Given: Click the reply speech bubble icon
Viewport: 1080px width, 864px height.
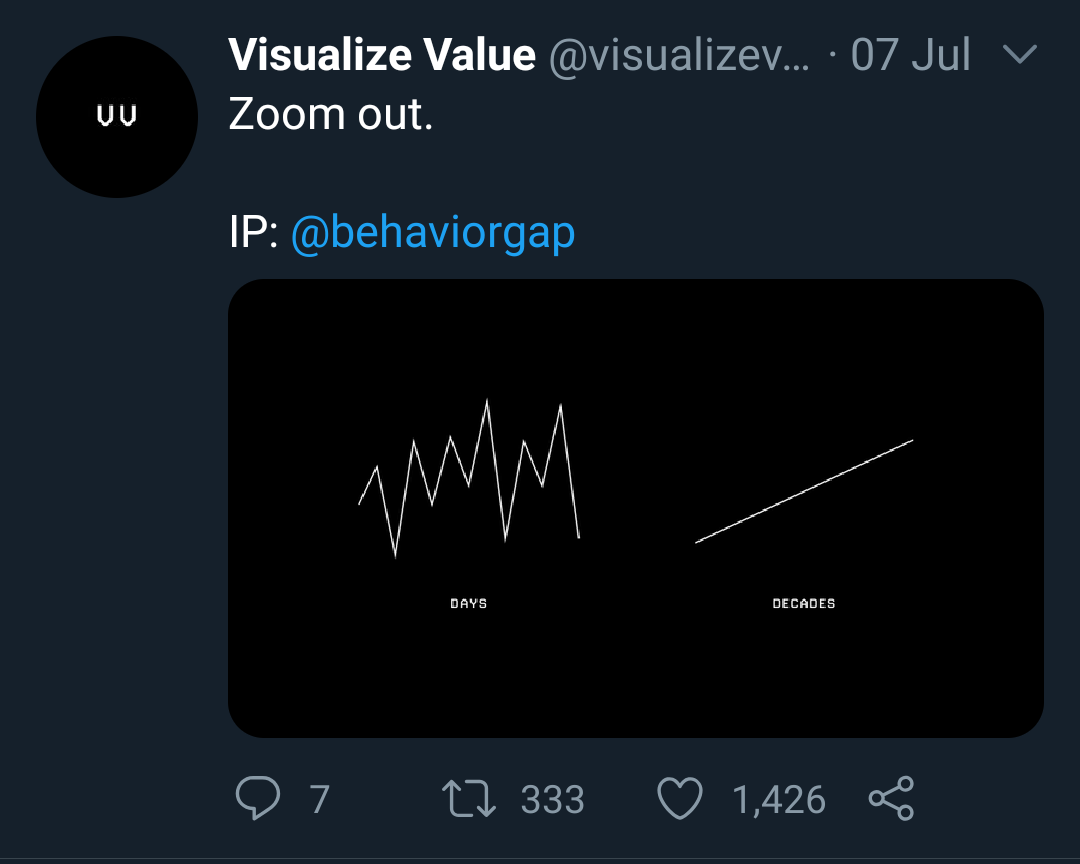Looking at the screenshot, I should click(258, 798).
